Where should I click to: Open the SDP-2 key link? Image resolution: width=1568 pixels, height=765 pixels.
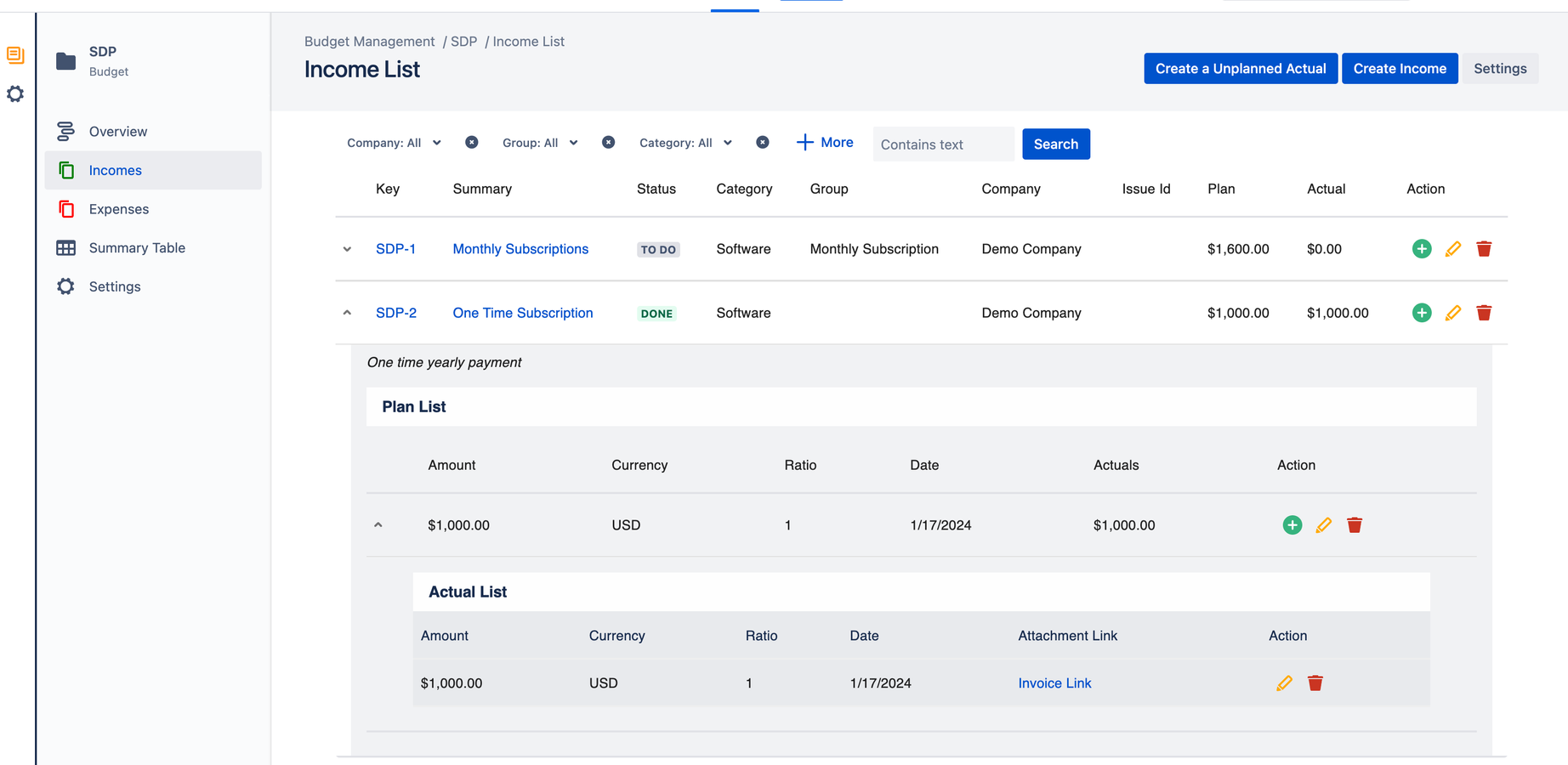point(396,313)
